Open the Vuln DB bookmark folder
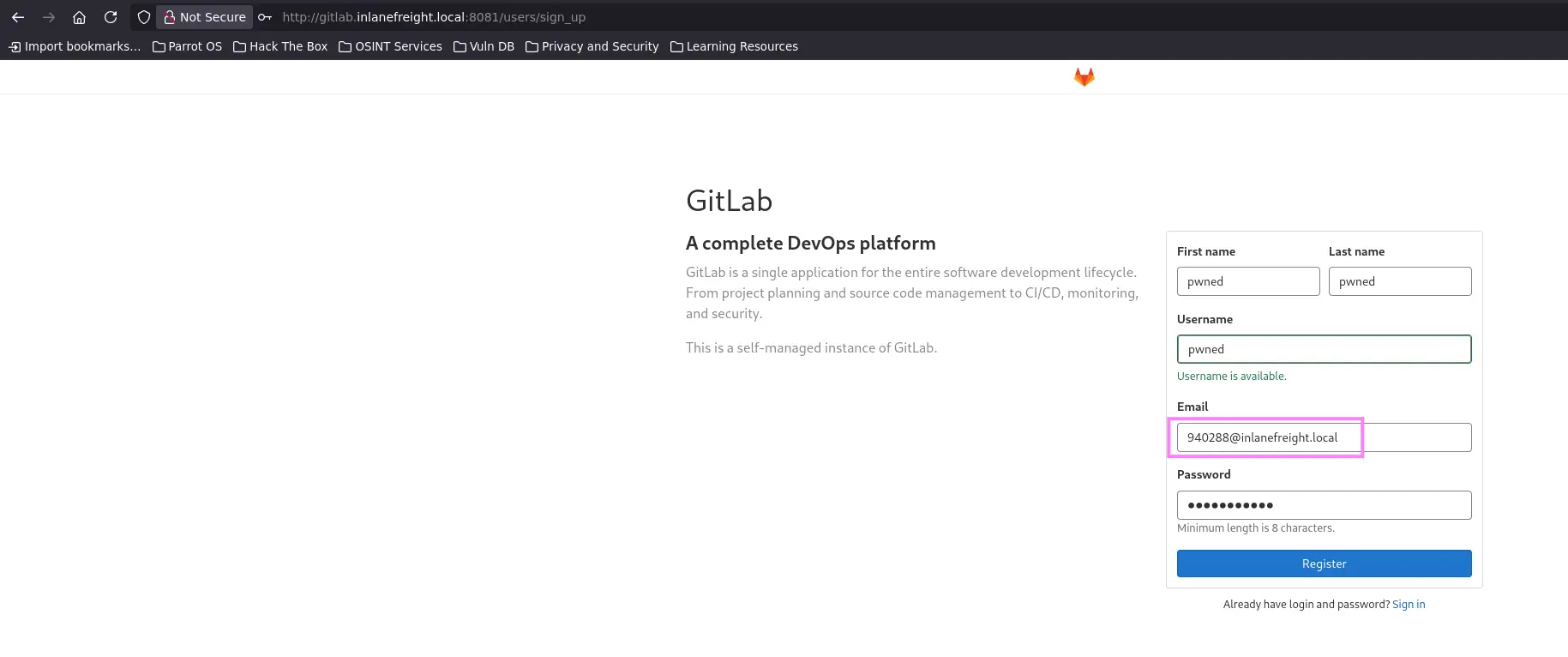 click(484, 46)
